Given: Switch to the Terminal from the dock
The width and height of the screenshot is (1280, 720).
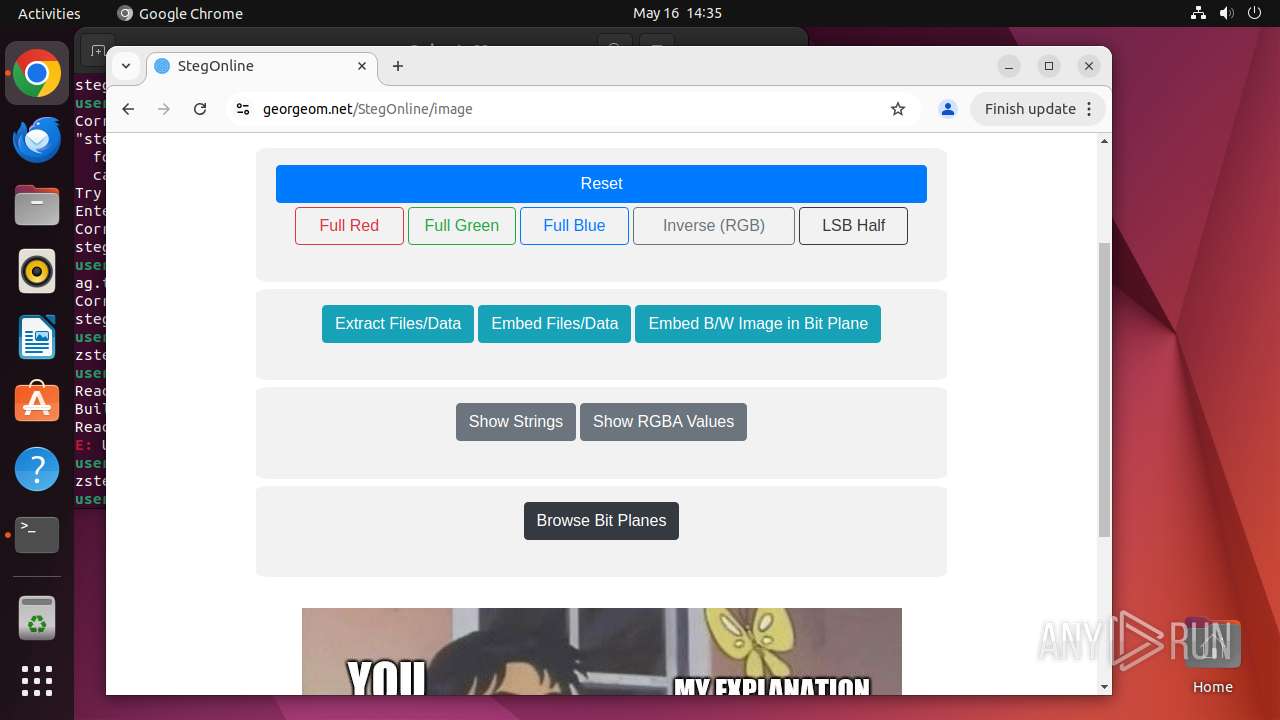Looking at the screenshot, I should pos(37,535).
